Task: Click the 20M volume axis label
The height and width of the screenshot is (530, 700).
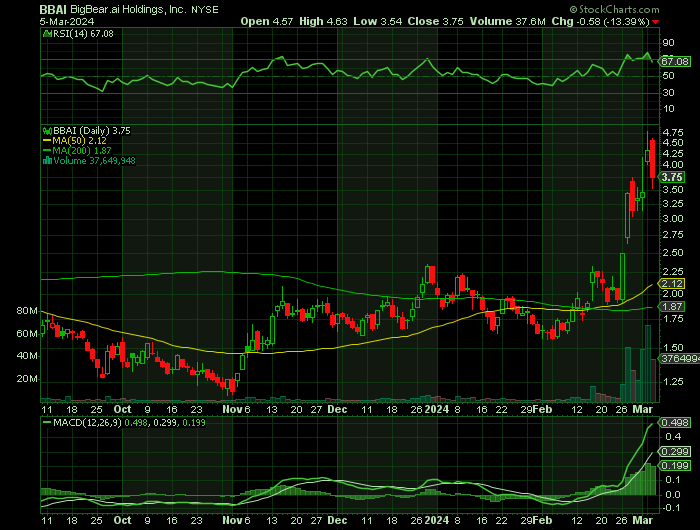Action: coord(27,379)
